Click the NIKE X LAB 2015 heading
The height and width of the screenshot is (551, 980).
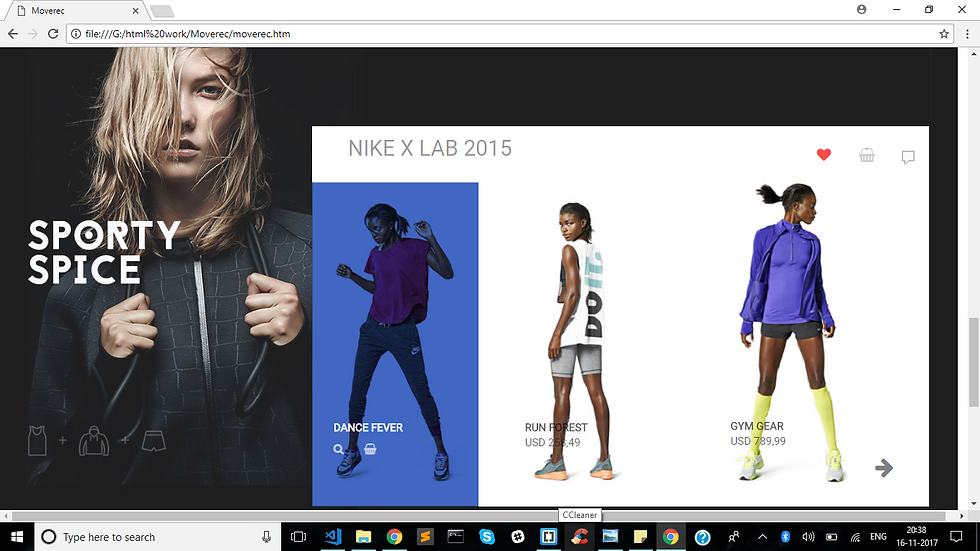tap(430, 148)
